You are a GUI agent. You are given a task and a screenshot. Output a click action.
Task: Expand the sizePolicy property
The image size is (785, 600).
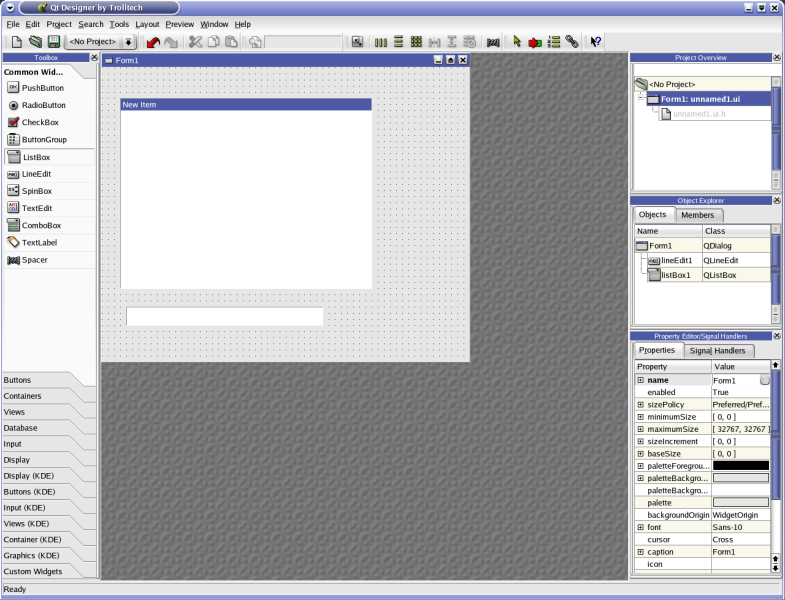[640, 405]
